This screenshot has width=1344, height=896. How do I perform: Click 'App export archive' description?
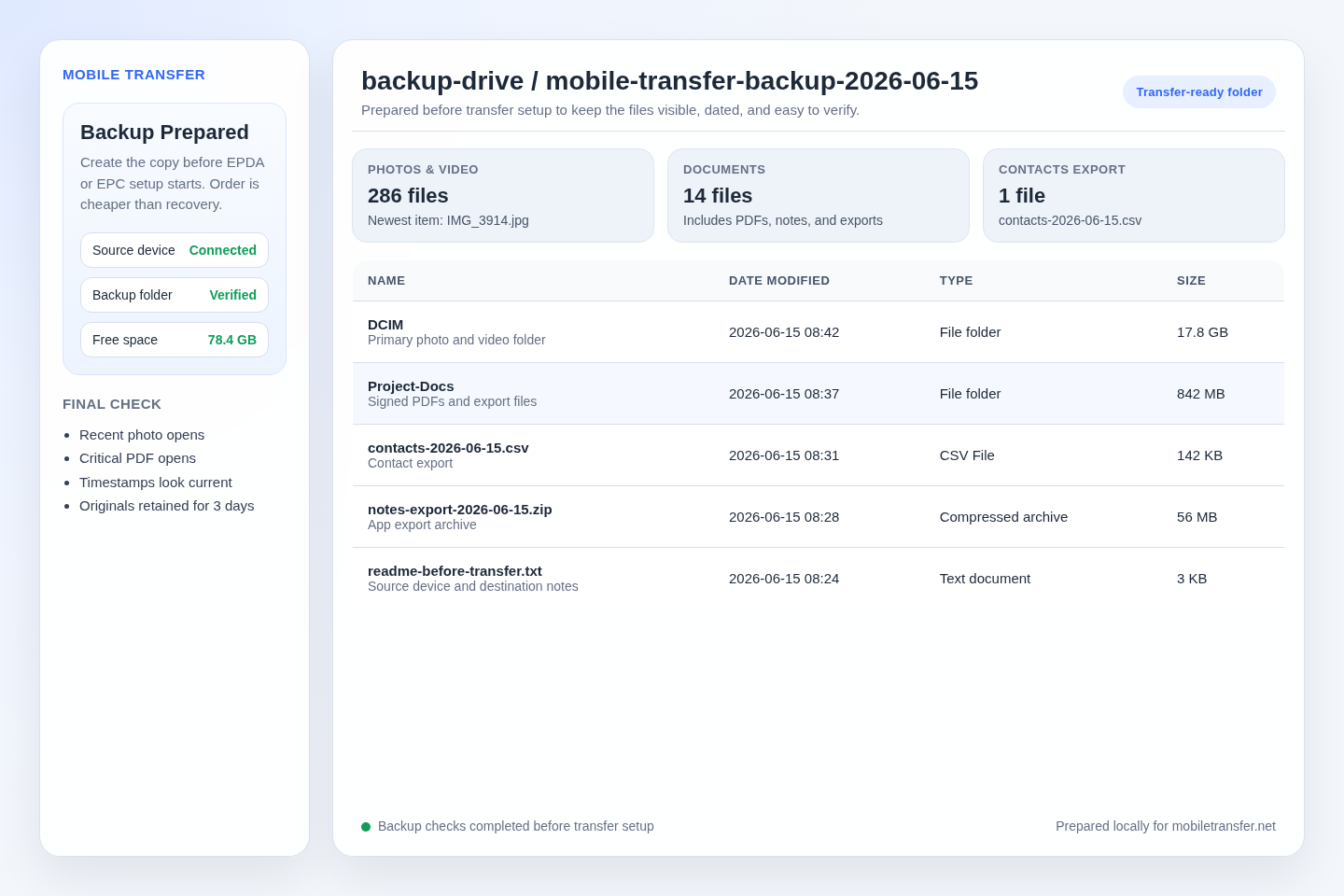tap(422, 525)
